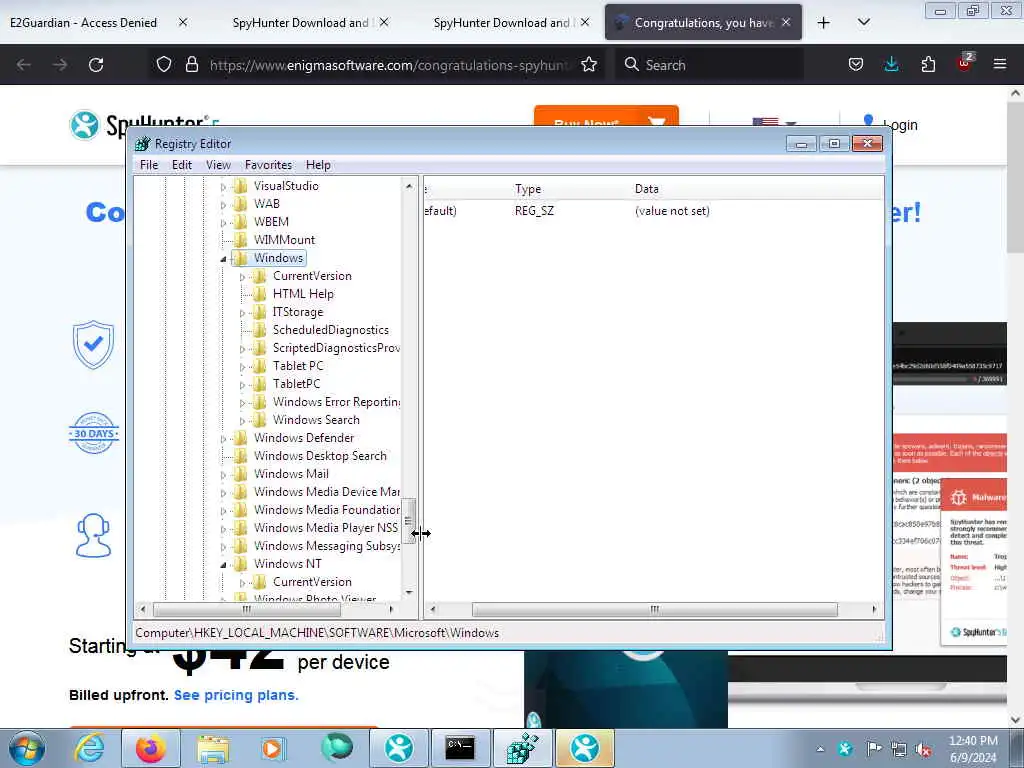The width and height of the screenshot is (1024, 768).
Task: Open the Edit menu in Registry Editor
Action: [182, 165]
